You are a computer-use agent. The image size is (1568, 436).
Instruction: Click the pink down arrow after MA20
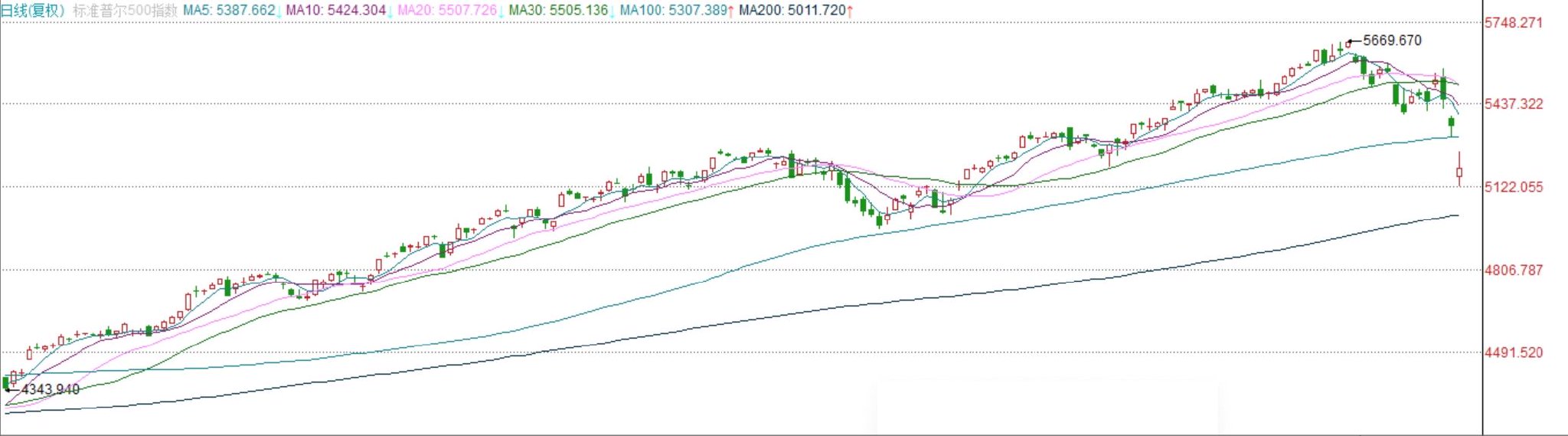click(501, 11)
